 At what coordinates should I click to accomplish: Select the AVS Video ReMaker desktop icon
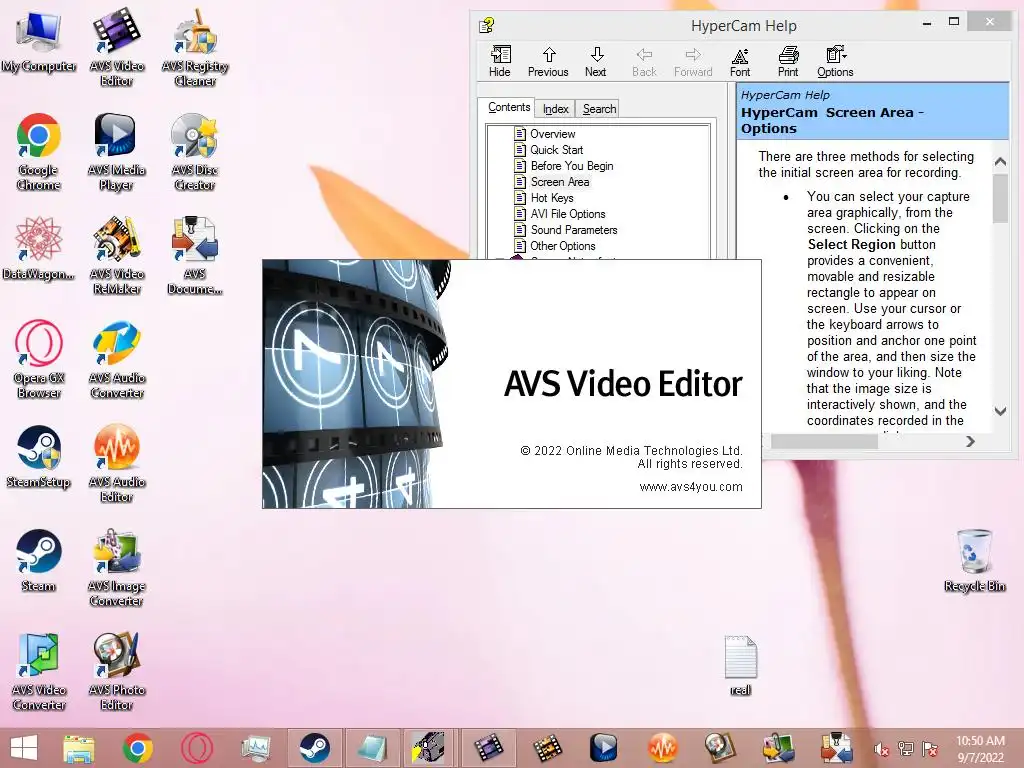pos(116,255)
